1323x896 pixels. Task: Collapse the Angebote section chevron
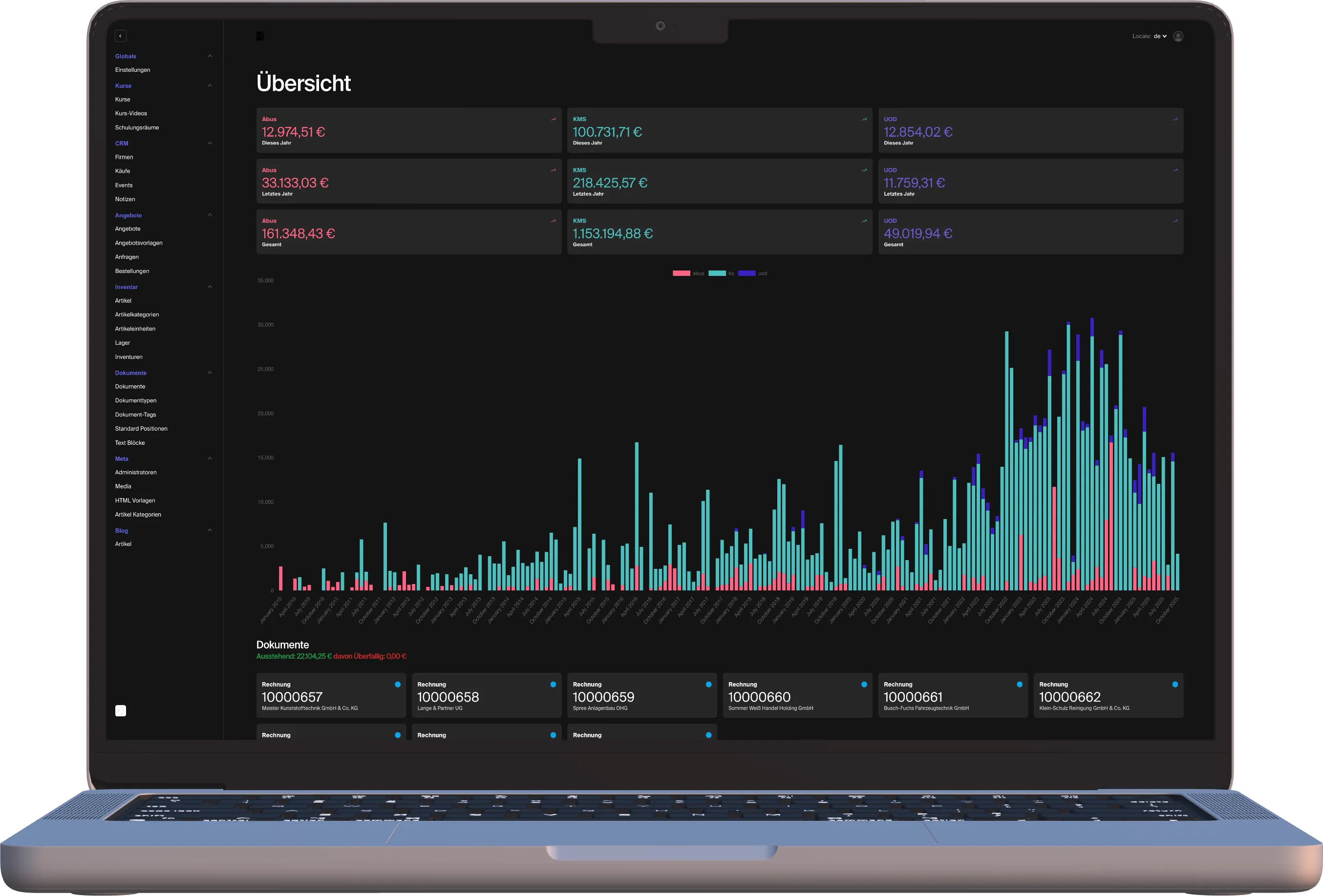click(x=210, y=214)
